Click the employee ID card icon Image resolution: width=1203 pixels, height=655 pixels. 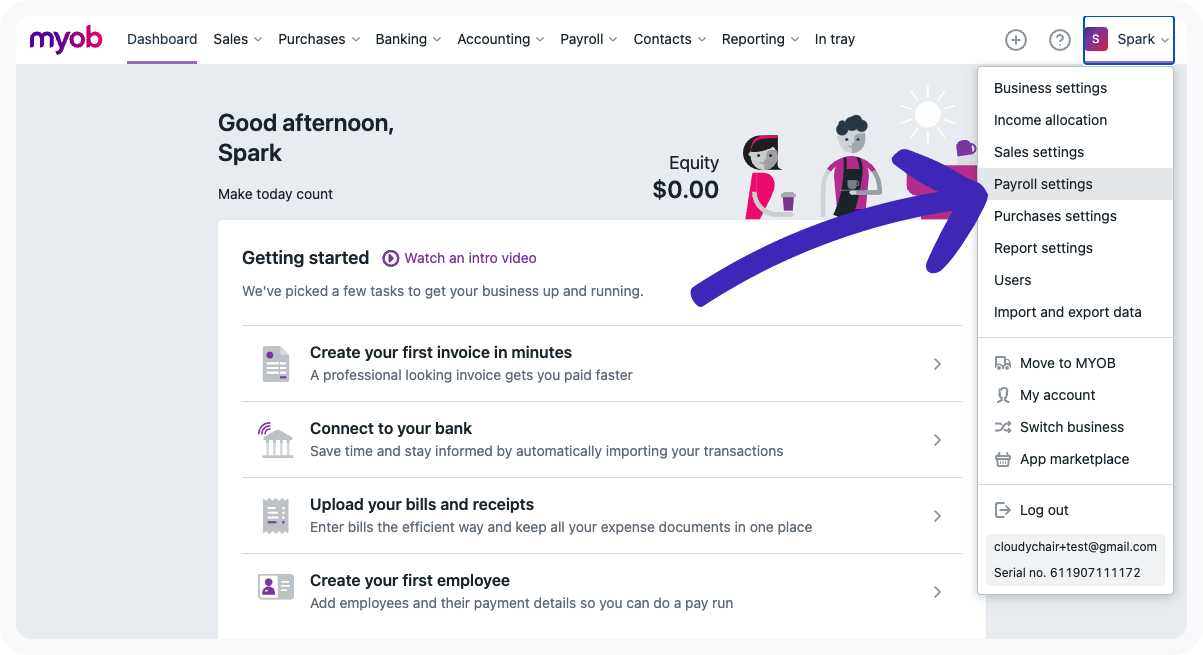(x=275, y=587)
